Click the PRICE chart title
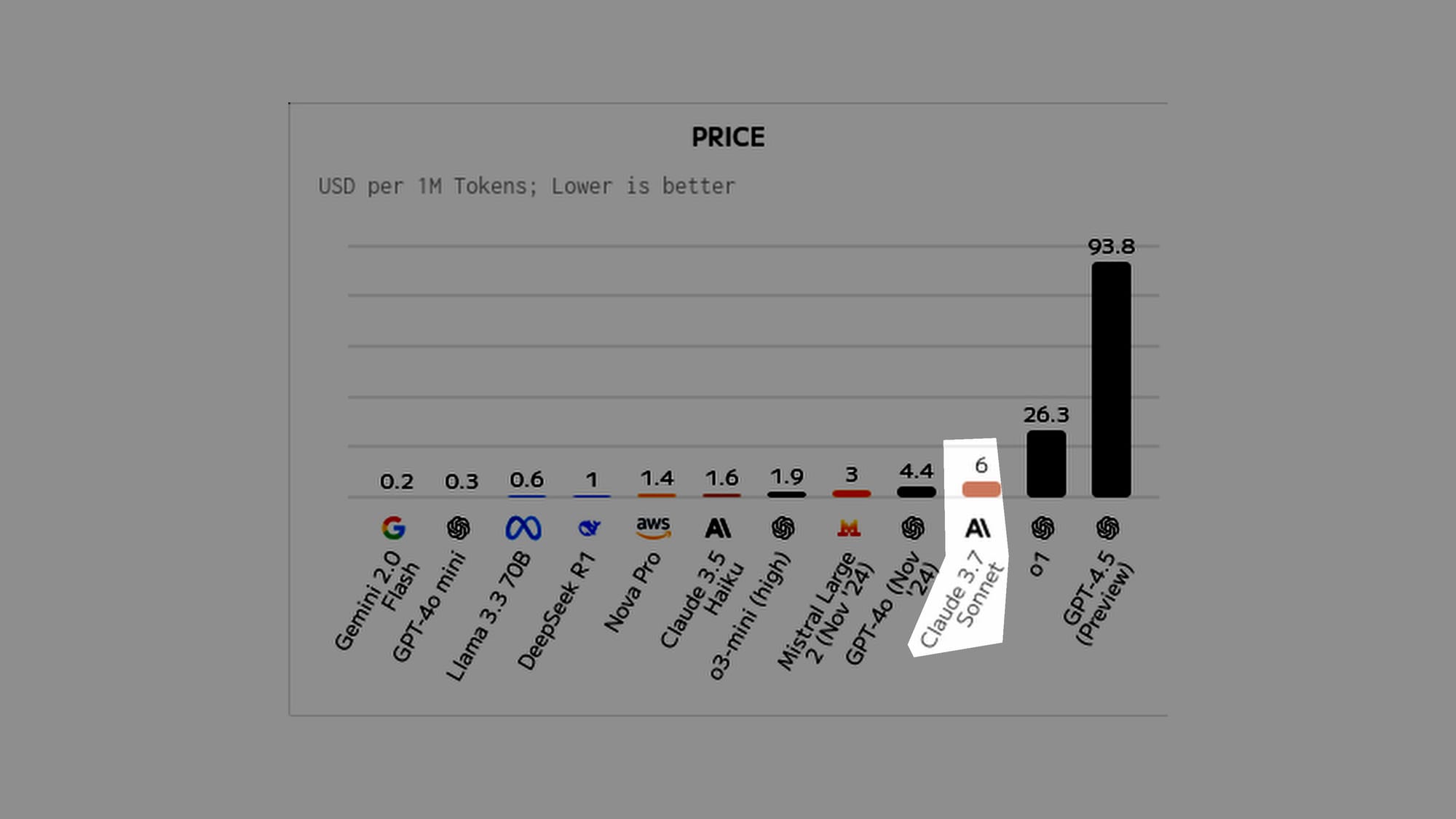This screenshot has width=1456, height=819. 728,137
